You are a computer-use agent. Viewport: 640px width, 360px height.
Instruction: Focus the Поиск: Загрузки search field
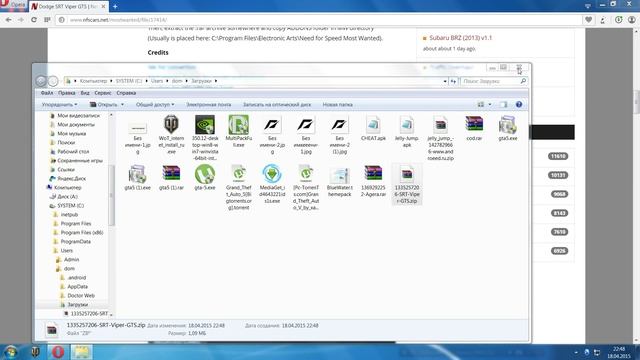click(490, 81)
